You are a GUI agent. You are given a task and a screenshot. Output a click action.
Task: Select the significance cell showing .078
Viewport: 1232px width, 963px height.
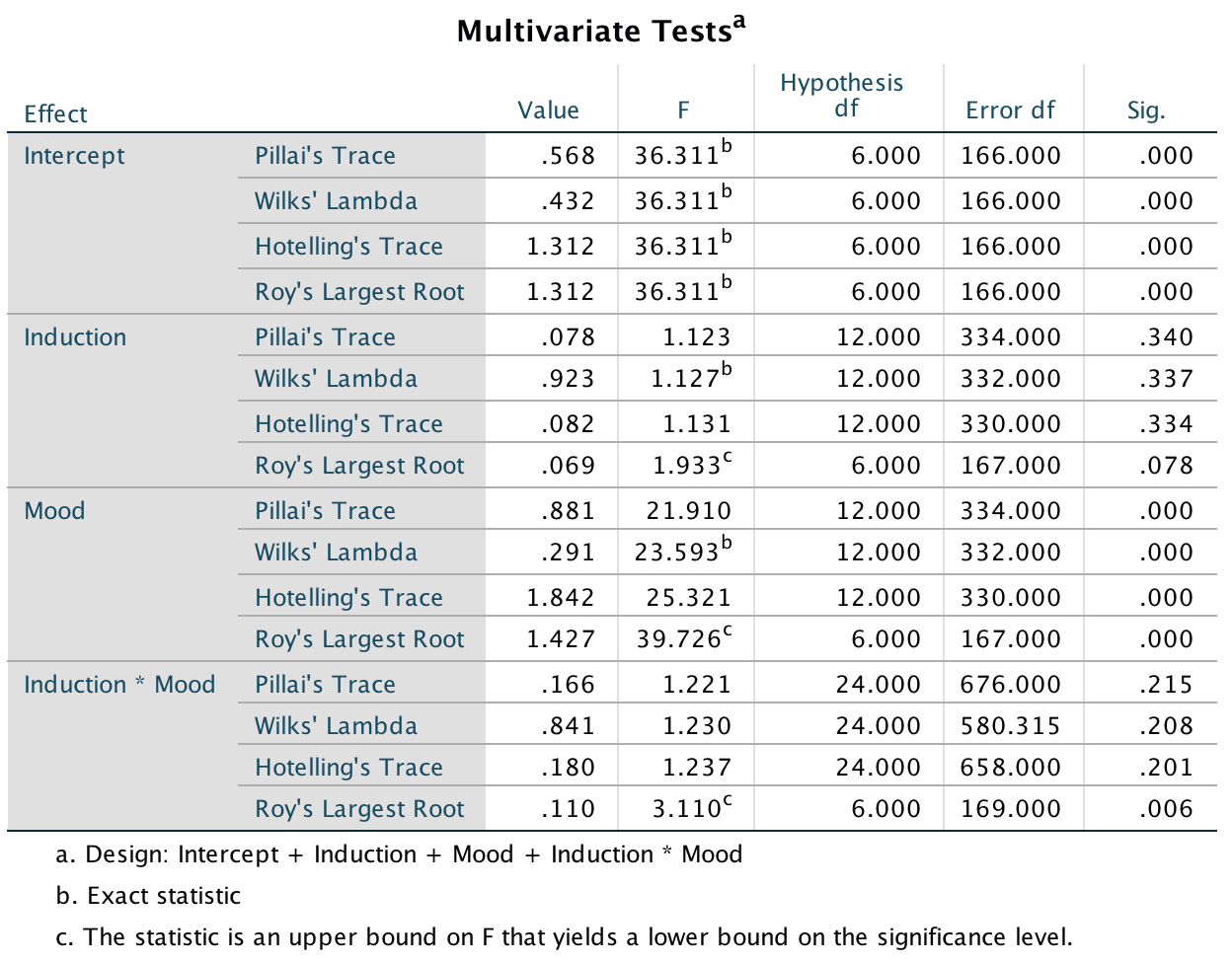[1166, 466]
